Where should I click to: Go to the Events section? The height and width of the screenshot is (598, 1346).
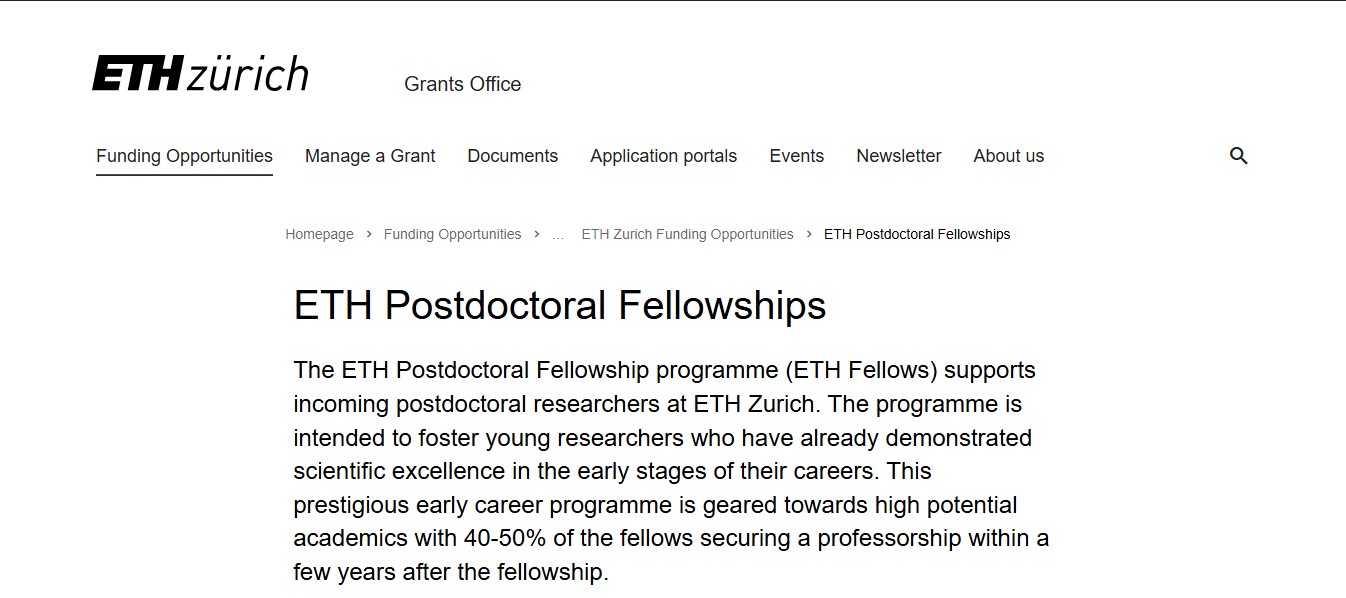click(x=796, y=156)
